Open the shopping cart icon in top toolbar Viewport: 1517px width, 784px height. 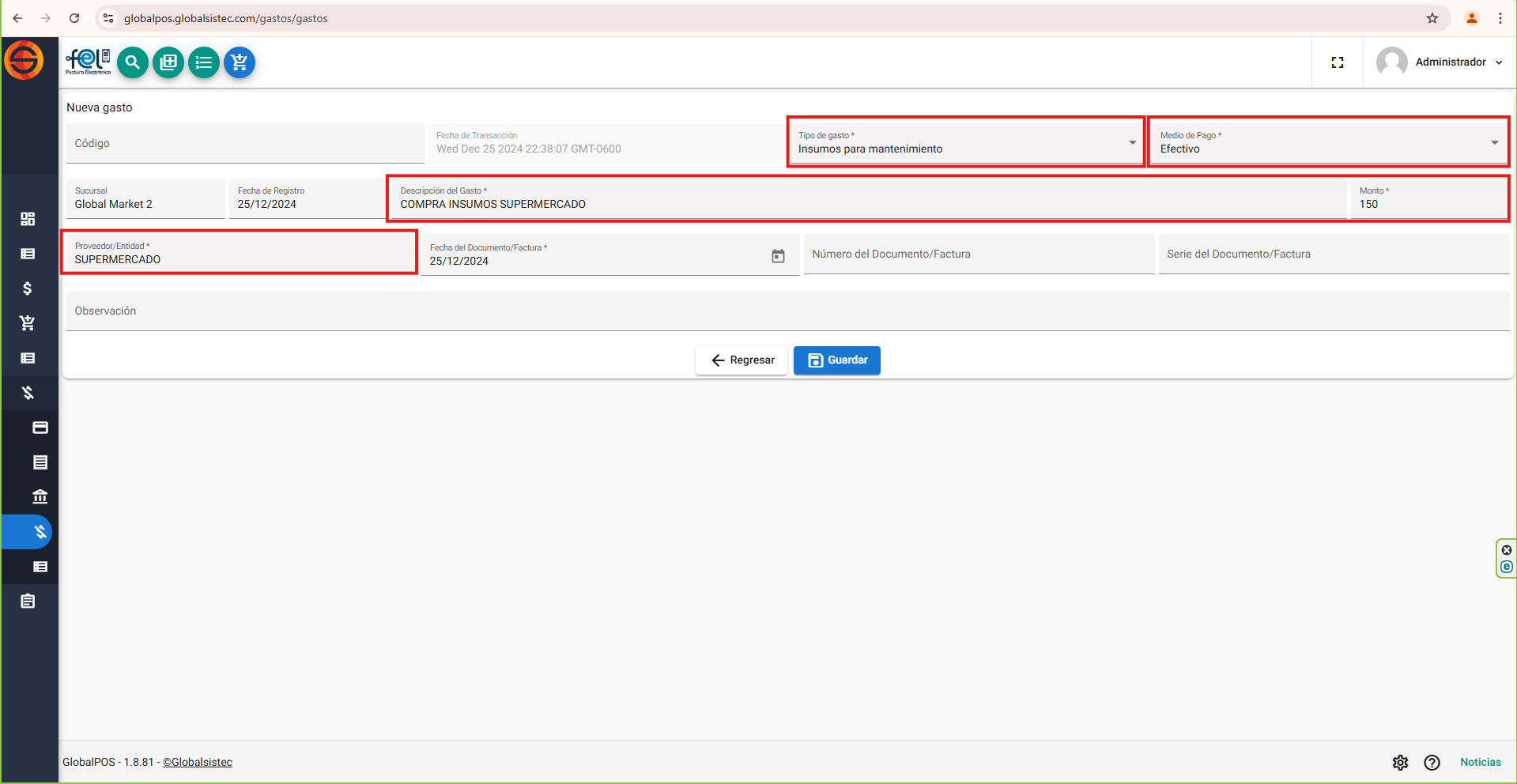pos(240,62)
